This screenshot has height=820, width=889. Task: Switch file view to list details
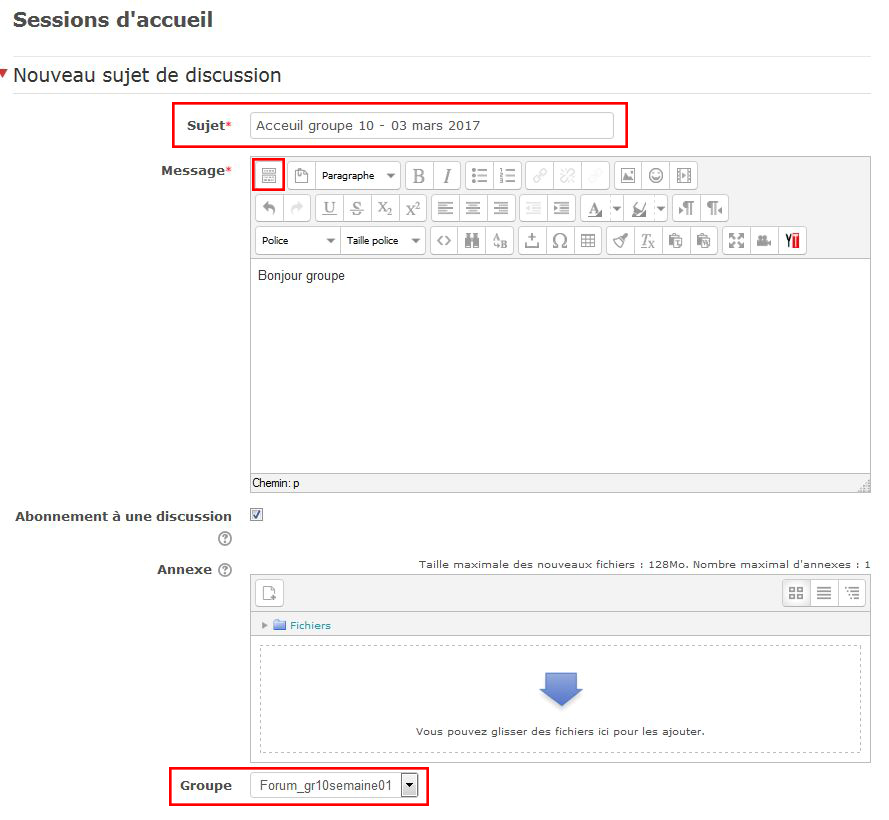[824, 593]
